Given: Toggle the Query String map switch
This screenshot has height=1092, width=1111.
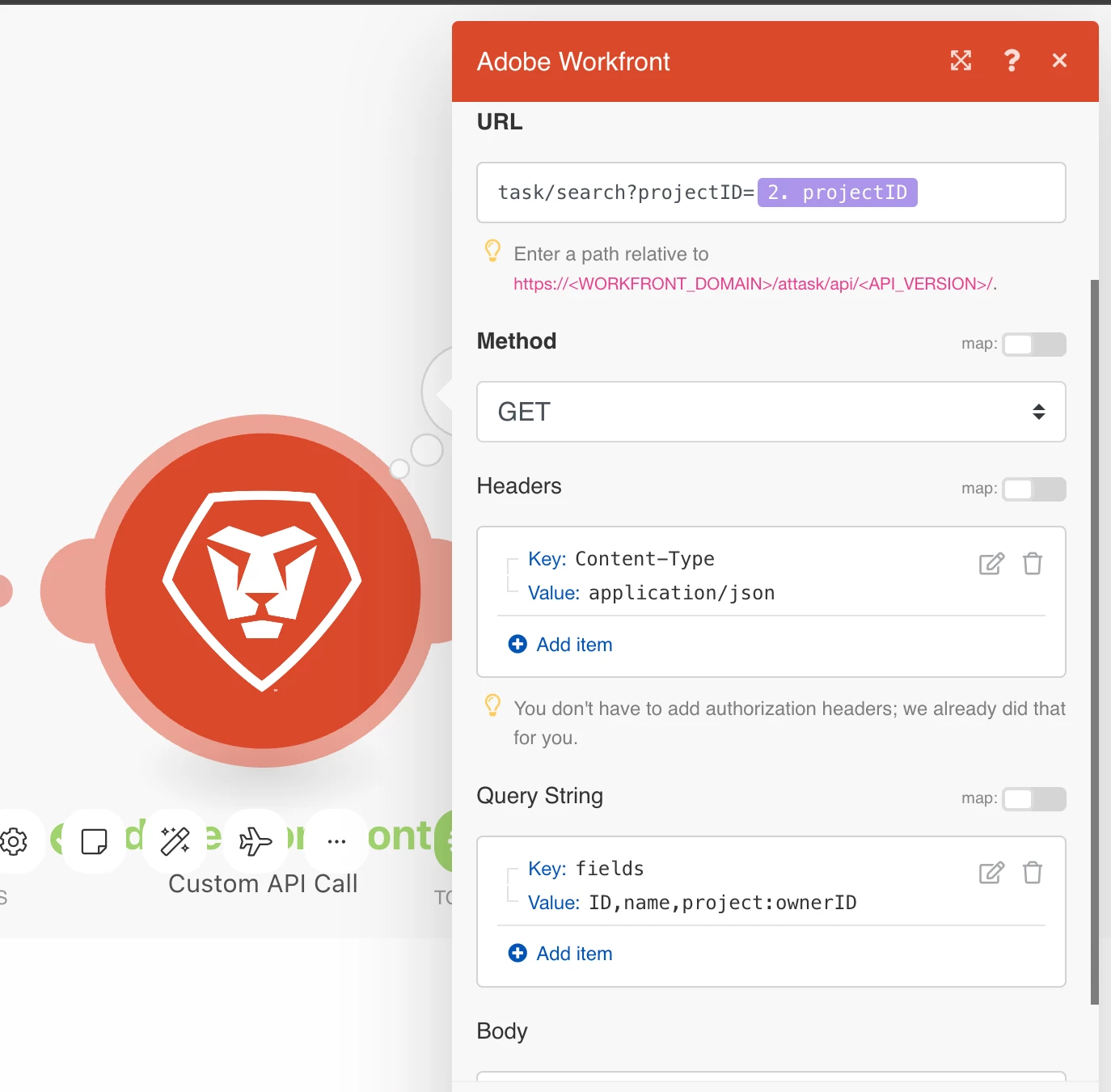Looking at the screenshot, I should click(x=1034, y=799).
